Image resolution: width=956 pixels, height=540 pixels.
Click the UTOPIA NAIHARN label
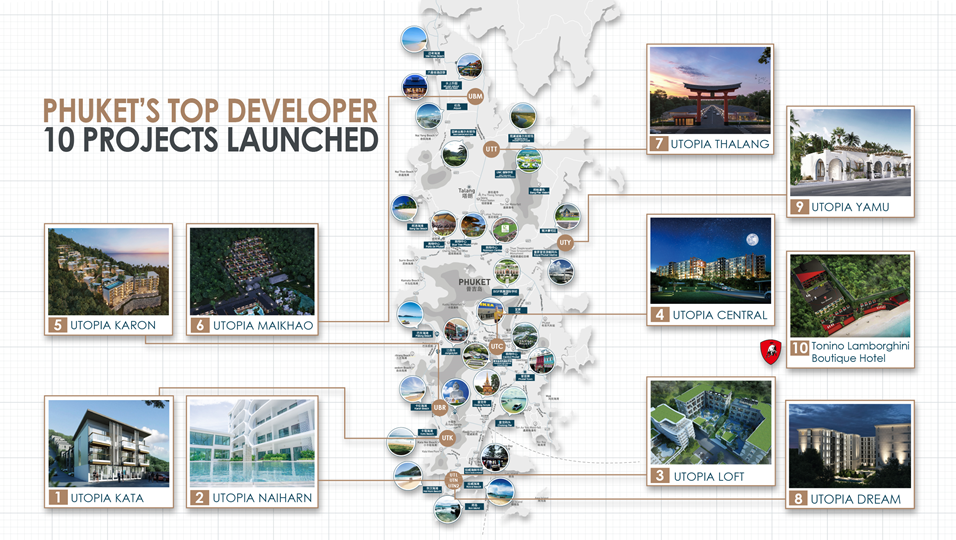[262, 498]
